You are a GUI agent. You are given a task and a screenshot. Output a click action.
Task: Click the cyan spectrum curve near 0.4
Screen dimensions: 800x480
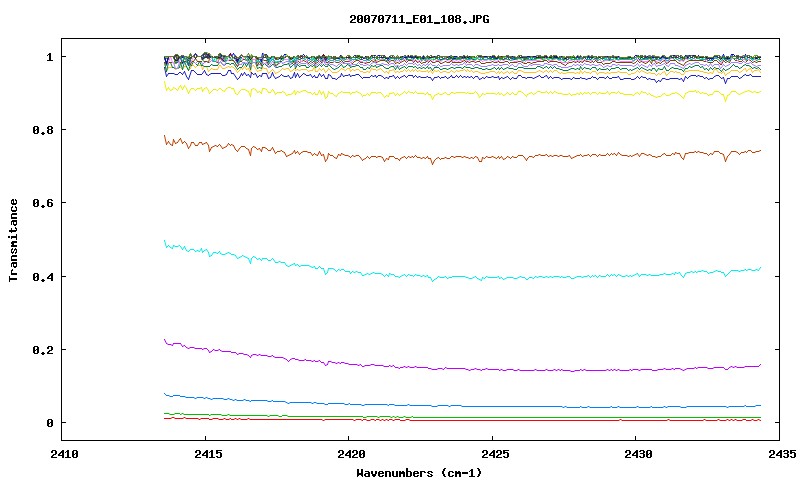point(462,277)
